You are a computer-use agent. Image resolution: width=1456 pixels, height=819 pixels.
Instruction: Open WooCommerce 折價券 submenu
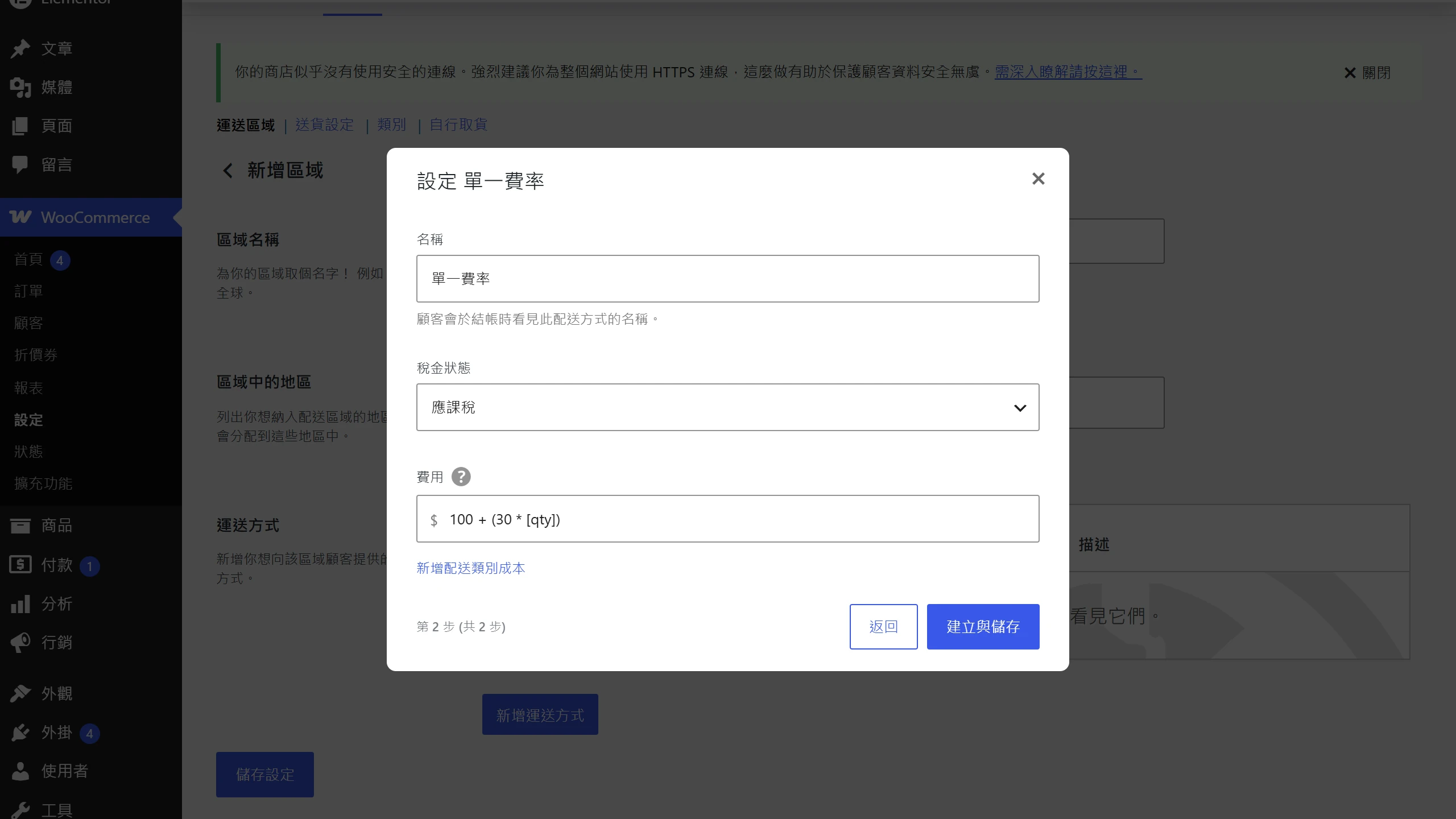click(x=36, y=355)
